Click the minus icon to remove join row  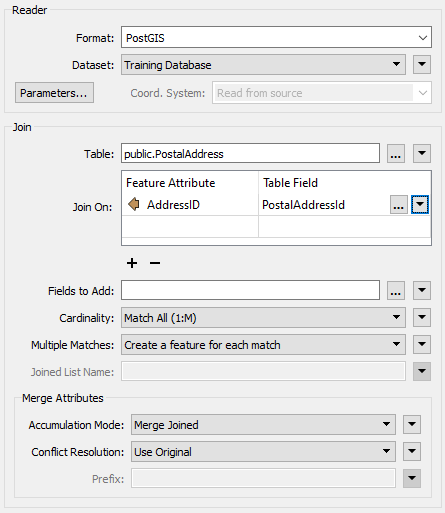[155, 263]
